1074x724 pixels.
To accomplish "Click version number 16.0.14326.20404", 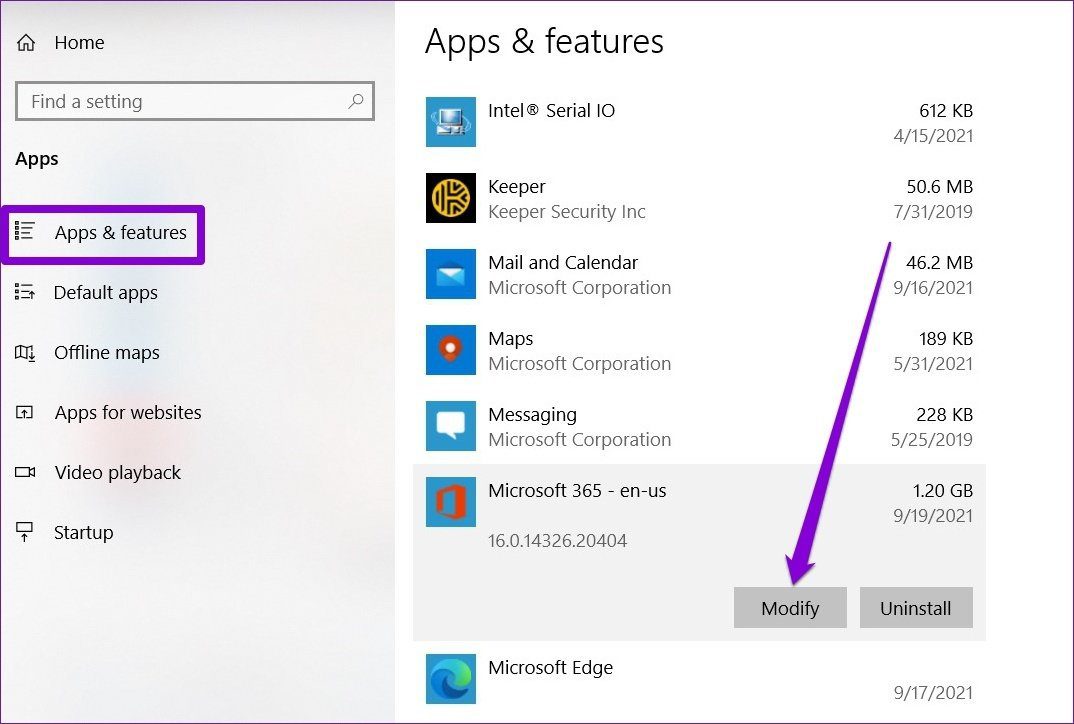I will (558, 541).
